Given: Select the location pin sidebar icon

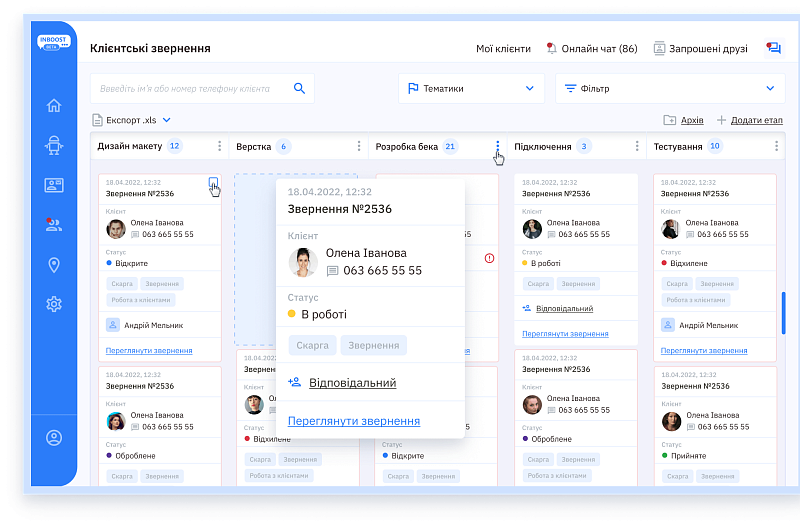Looking at the screenshot, I should click(x=54, y=265).
